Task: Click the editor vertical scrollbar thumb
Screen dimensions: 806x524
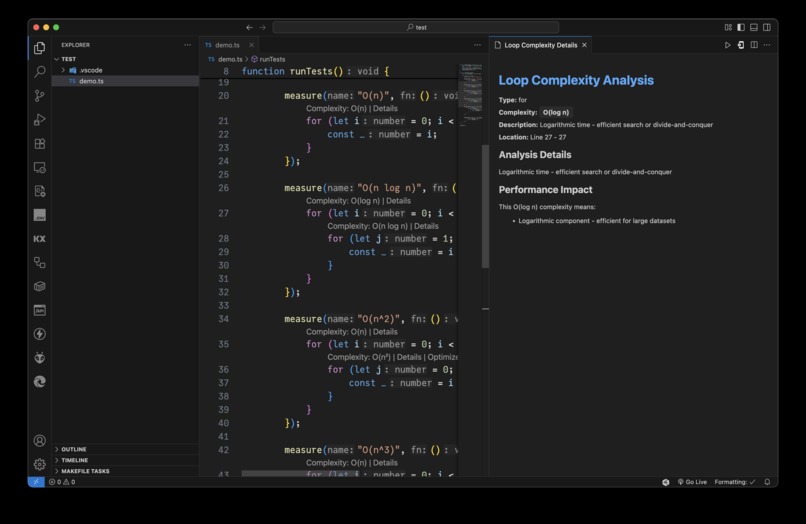Action: (485, 206)
